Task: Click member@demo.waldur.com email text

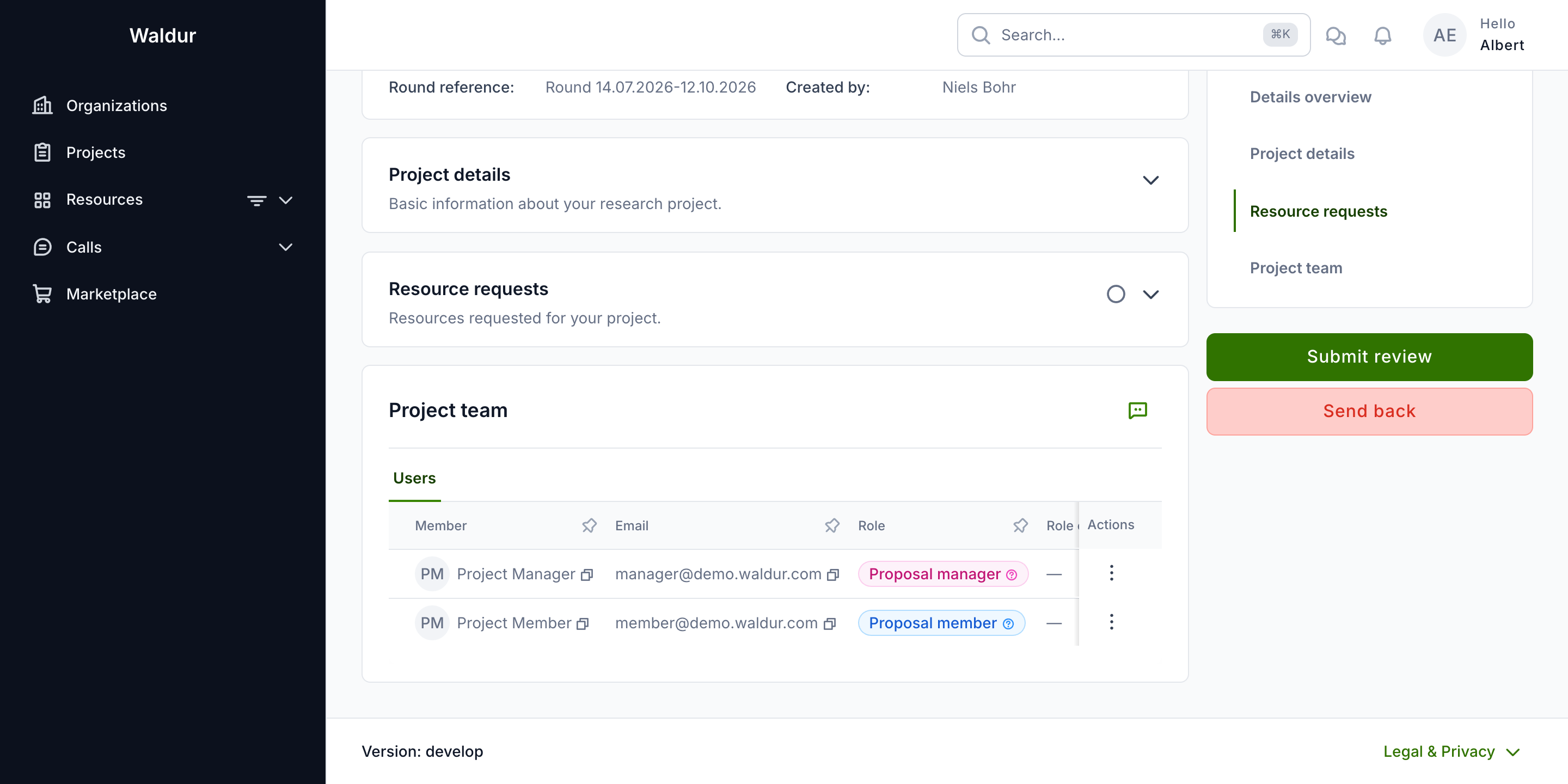Action: tap(716, 623)
